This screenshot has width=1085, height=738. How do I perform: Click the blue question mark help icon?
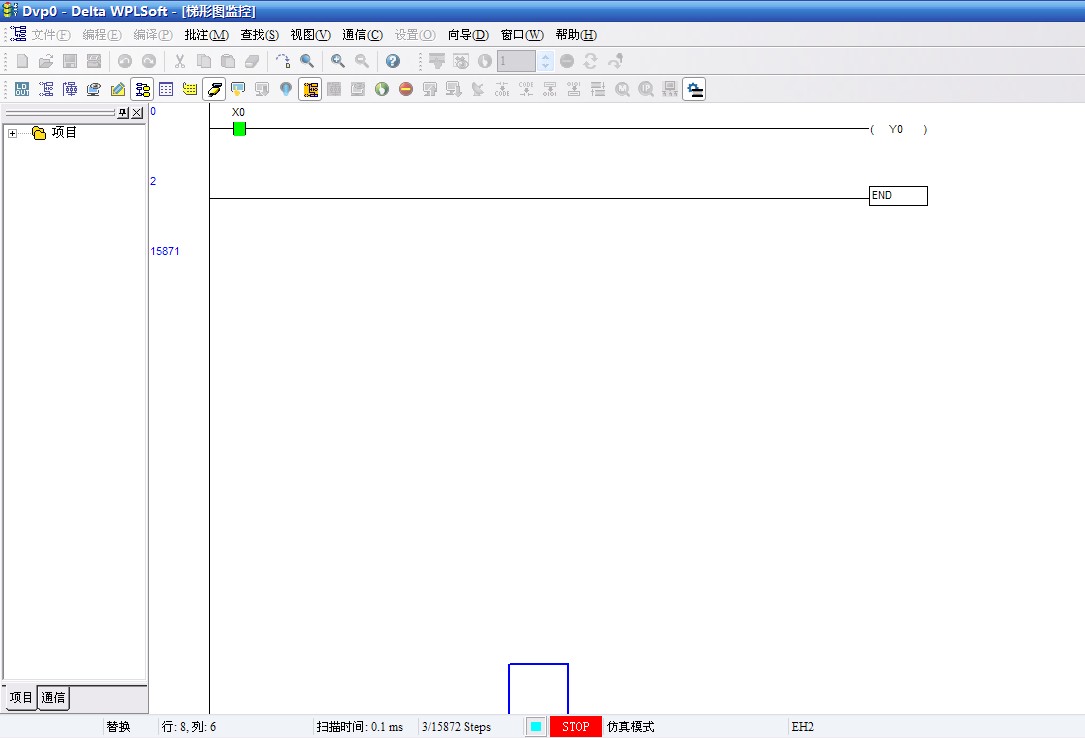pos(393,61)
